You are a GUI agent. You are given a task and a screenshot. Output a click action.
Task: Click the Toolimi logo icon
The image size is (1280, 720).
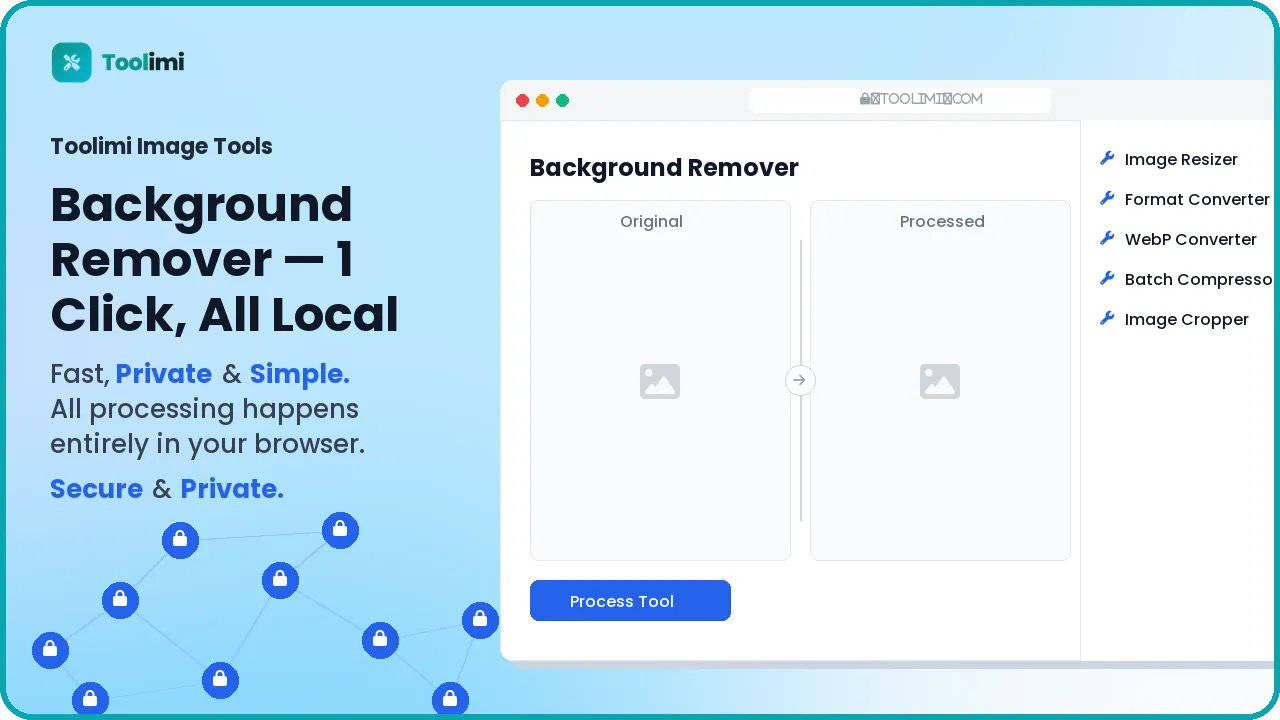click(x=71, y=62)
